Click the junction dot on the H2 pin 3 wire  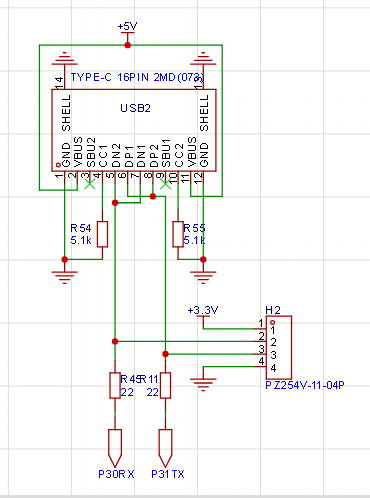coord(165,354)
